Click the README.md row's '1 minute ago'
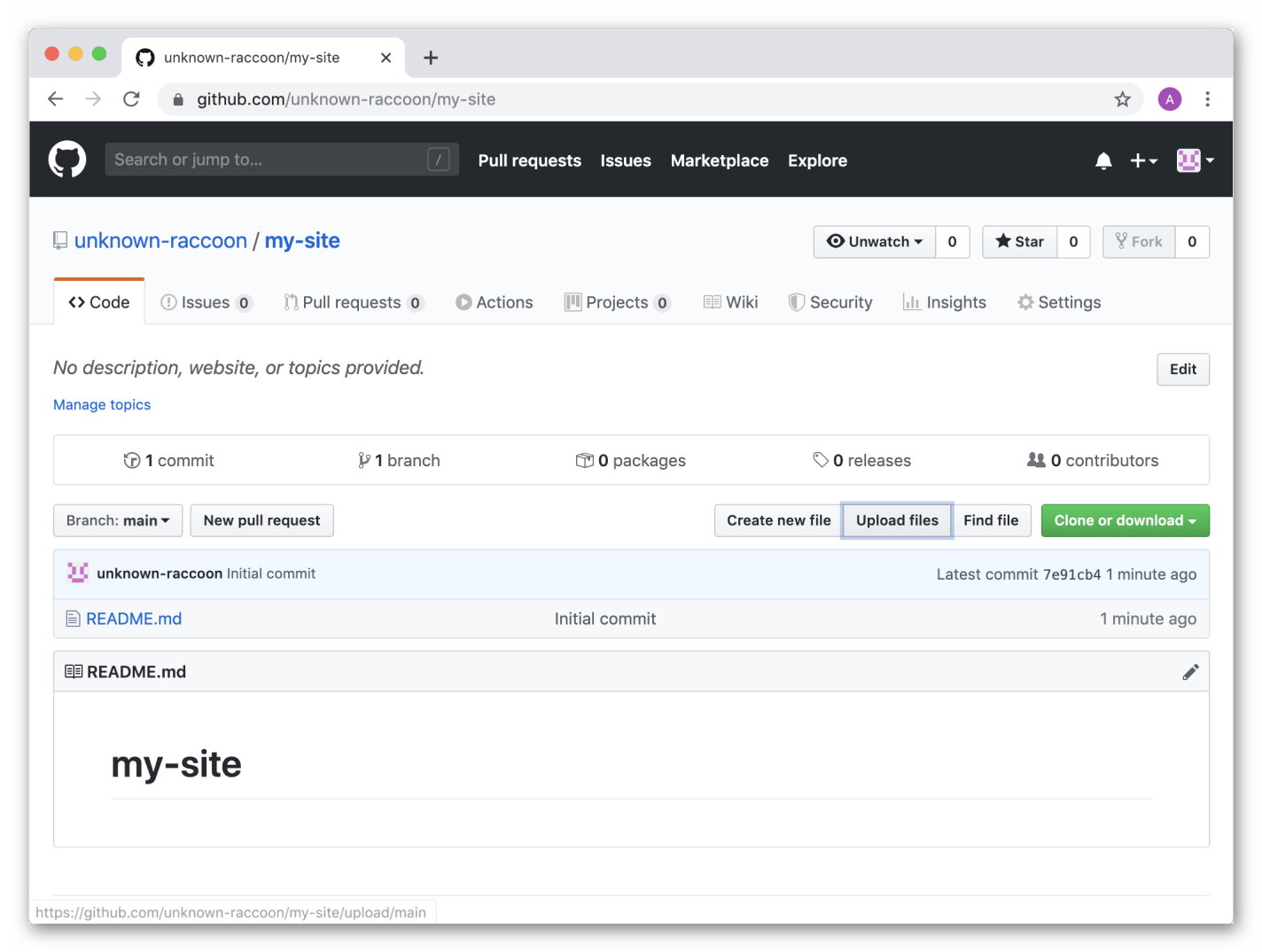This screenshot has height=952, width=1262. point(1148,619)
